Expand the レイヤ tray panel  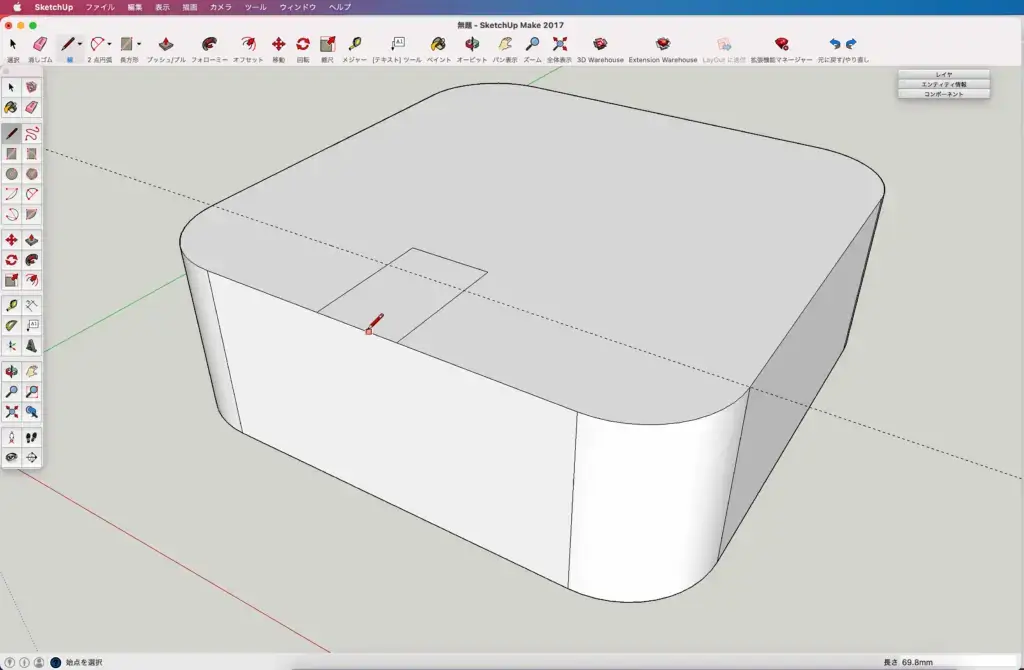pyautogui.click(x=944, y=74)
